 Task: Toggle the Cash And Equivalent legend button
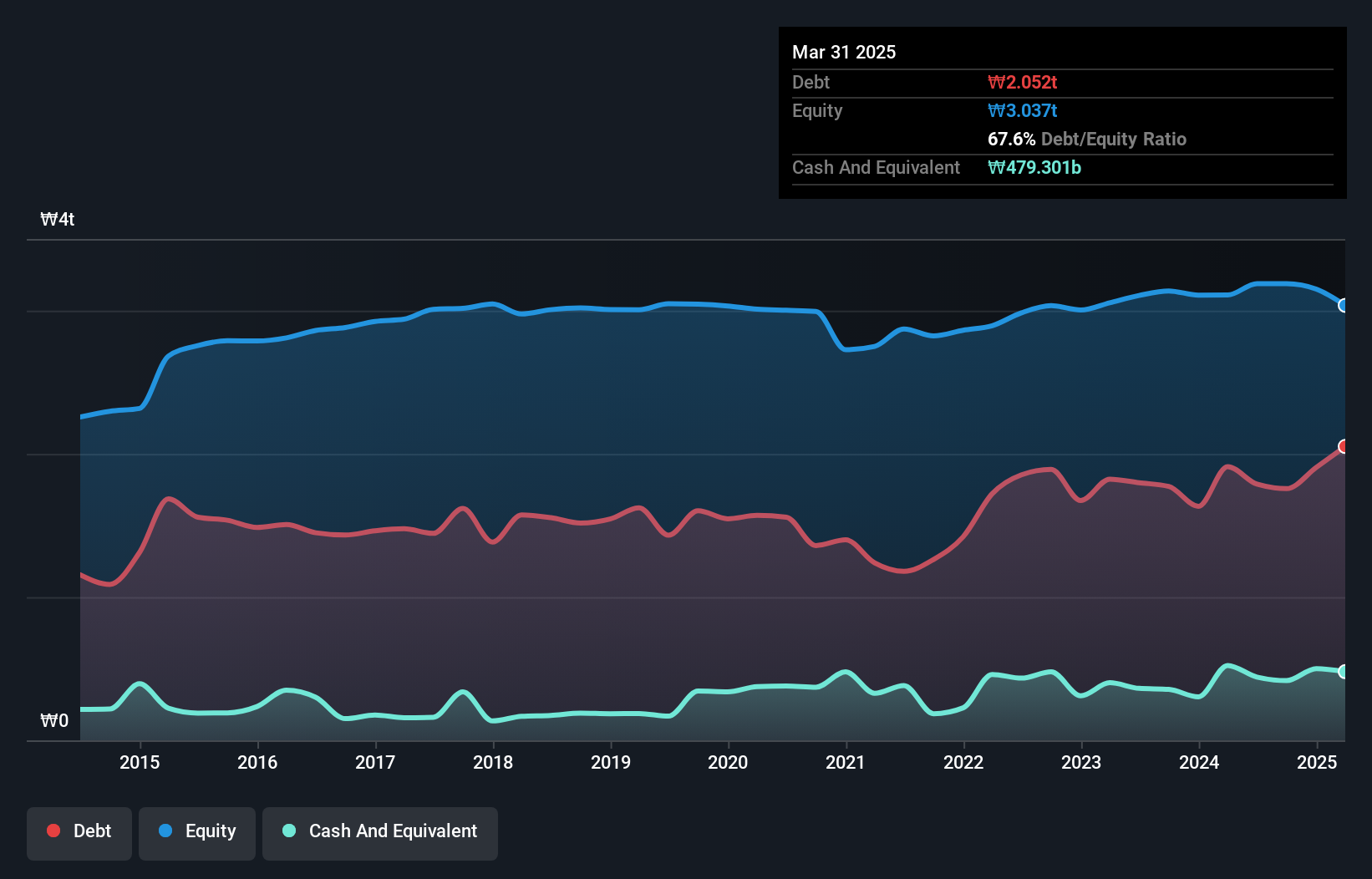[380, 833]
